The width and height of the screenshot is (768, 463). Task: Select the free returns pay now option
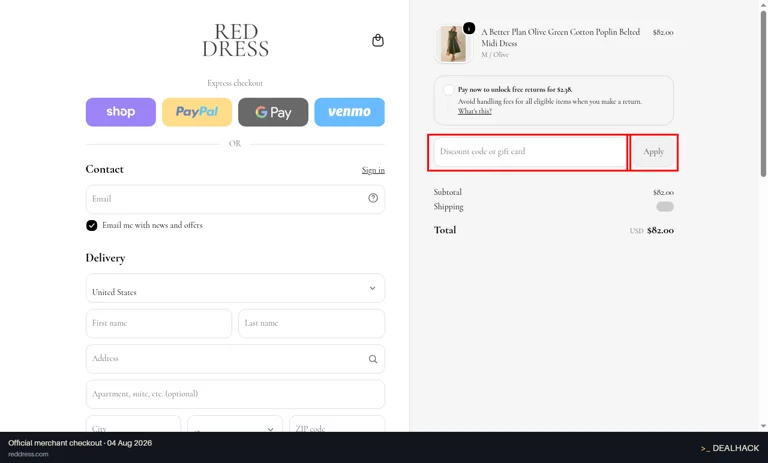448,90
